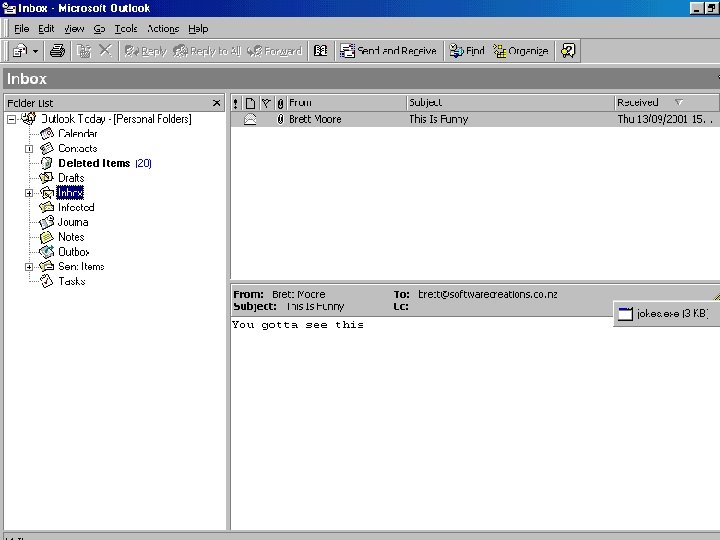Click the recipient email address in preview
The image size is (720, 540).
click(x=488, y=294)
